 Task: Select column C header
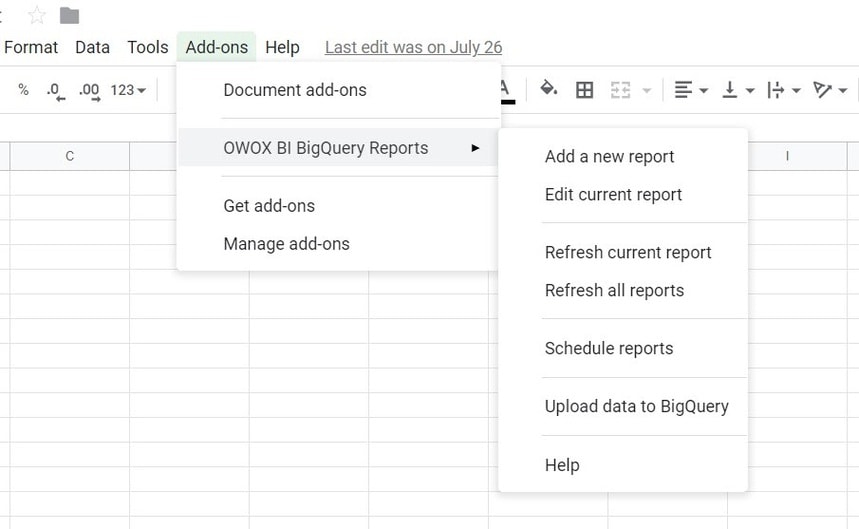(x=69, y=156)
